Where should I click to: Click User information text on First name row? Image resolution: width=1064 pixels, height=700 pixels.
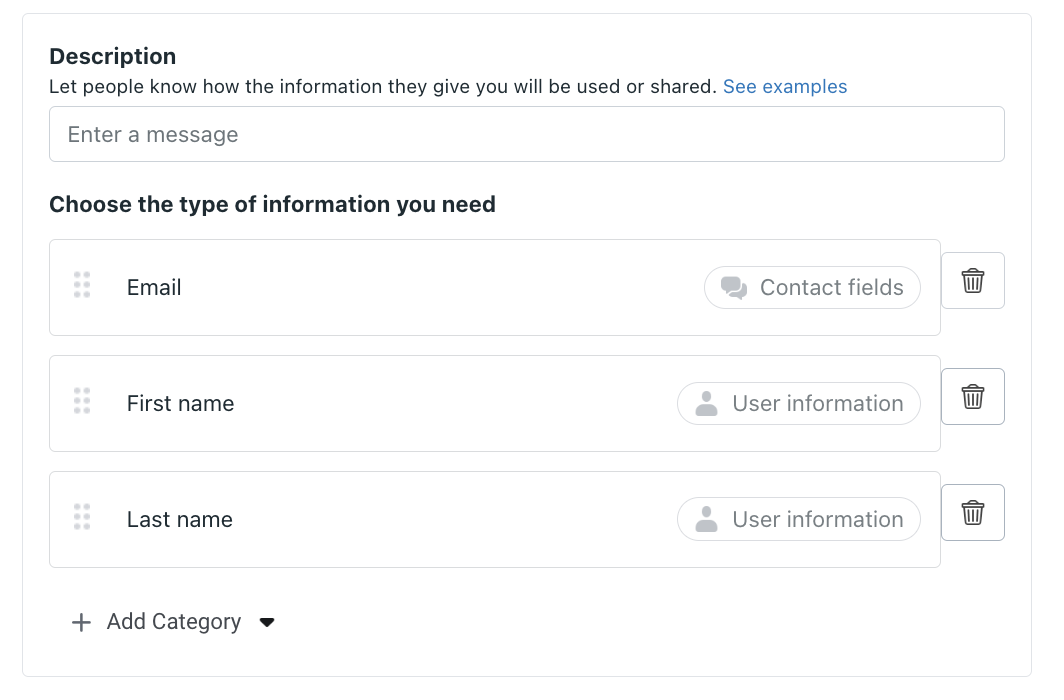pyautogui.click(x=817, y=404)
